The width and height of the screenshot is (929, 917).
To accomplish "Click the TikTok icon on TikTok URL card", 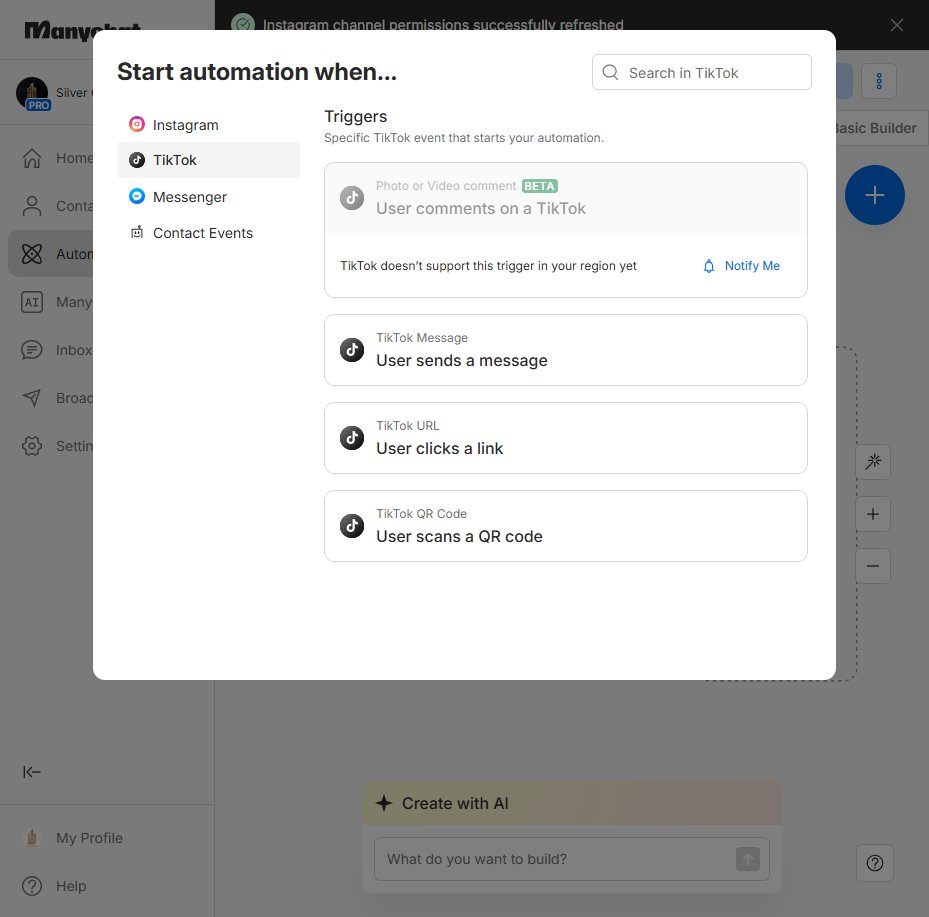I will pos(352,438).
